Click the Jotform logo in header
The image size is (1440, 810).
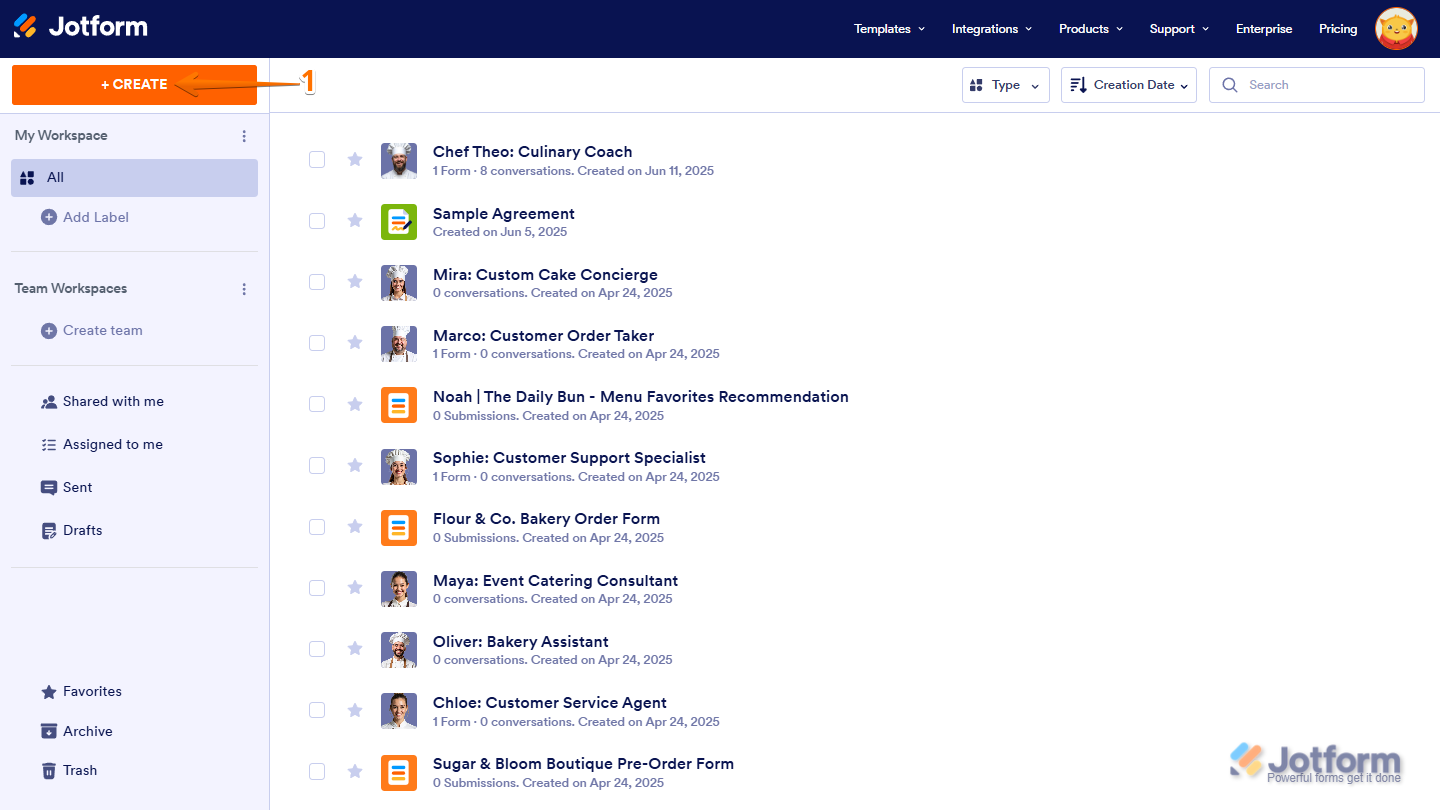click(80, 27)
